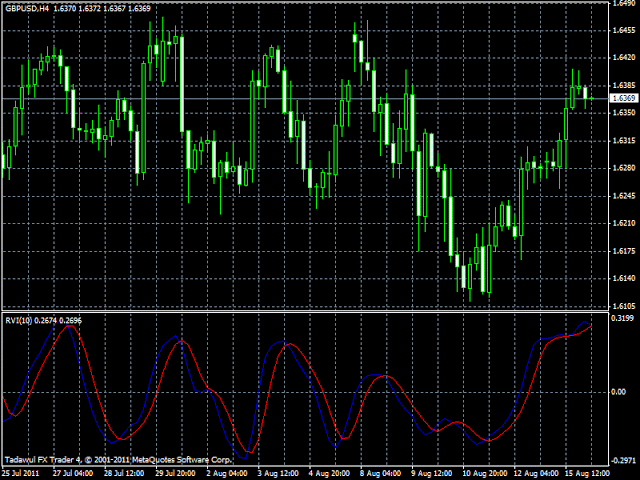Click the 8 Aug 04:00 time label

(380, 473)
